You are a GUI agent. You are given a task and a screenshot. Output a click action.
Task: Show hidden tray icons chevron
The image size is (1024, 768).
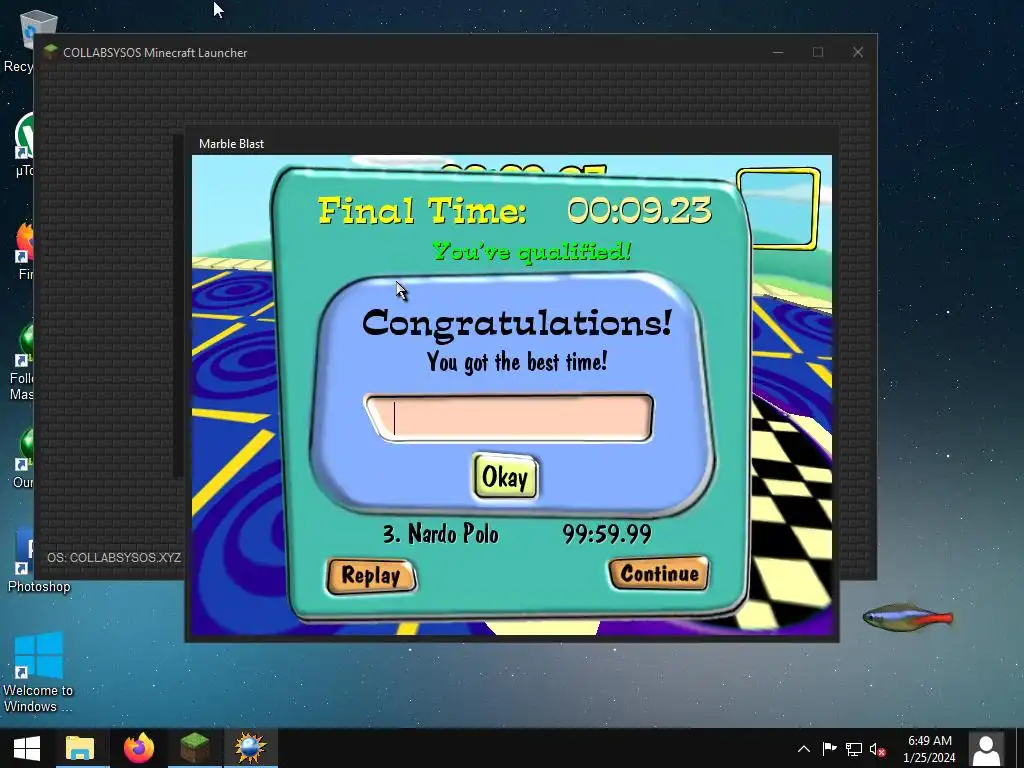tap(804, 749)
